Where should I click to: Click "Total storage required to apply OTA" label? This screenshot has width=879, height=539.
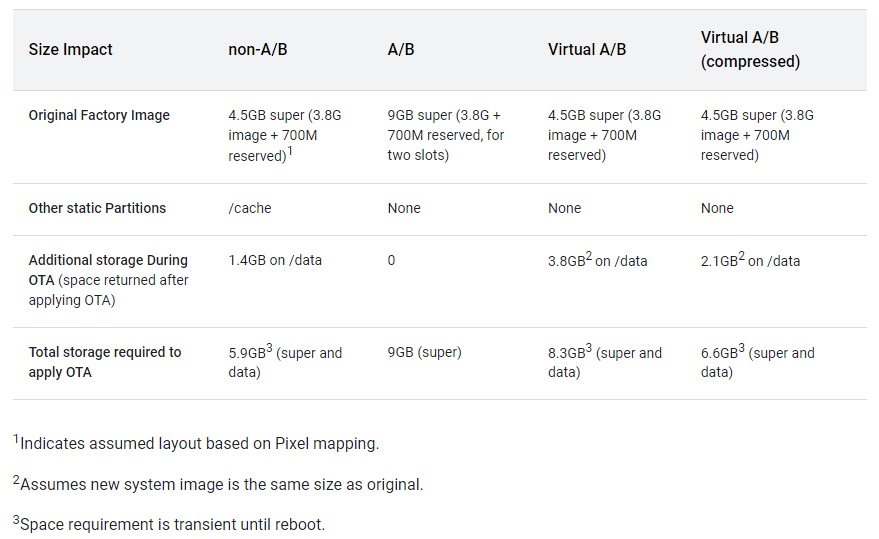105,362
